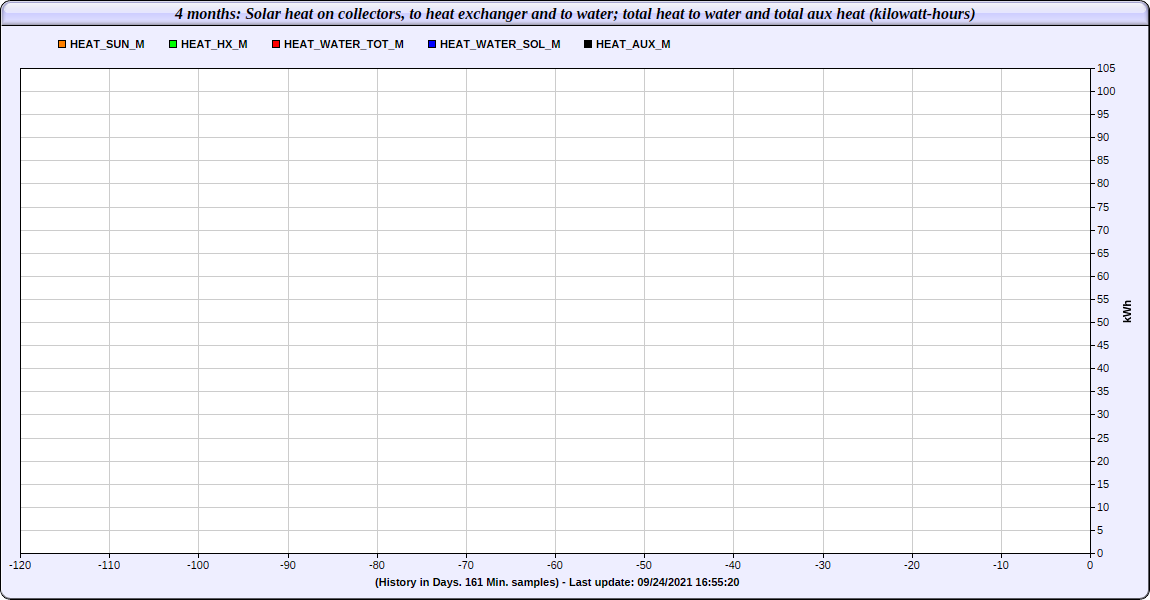Click the 80 y-axis tick label

[x=1103, y=183]
